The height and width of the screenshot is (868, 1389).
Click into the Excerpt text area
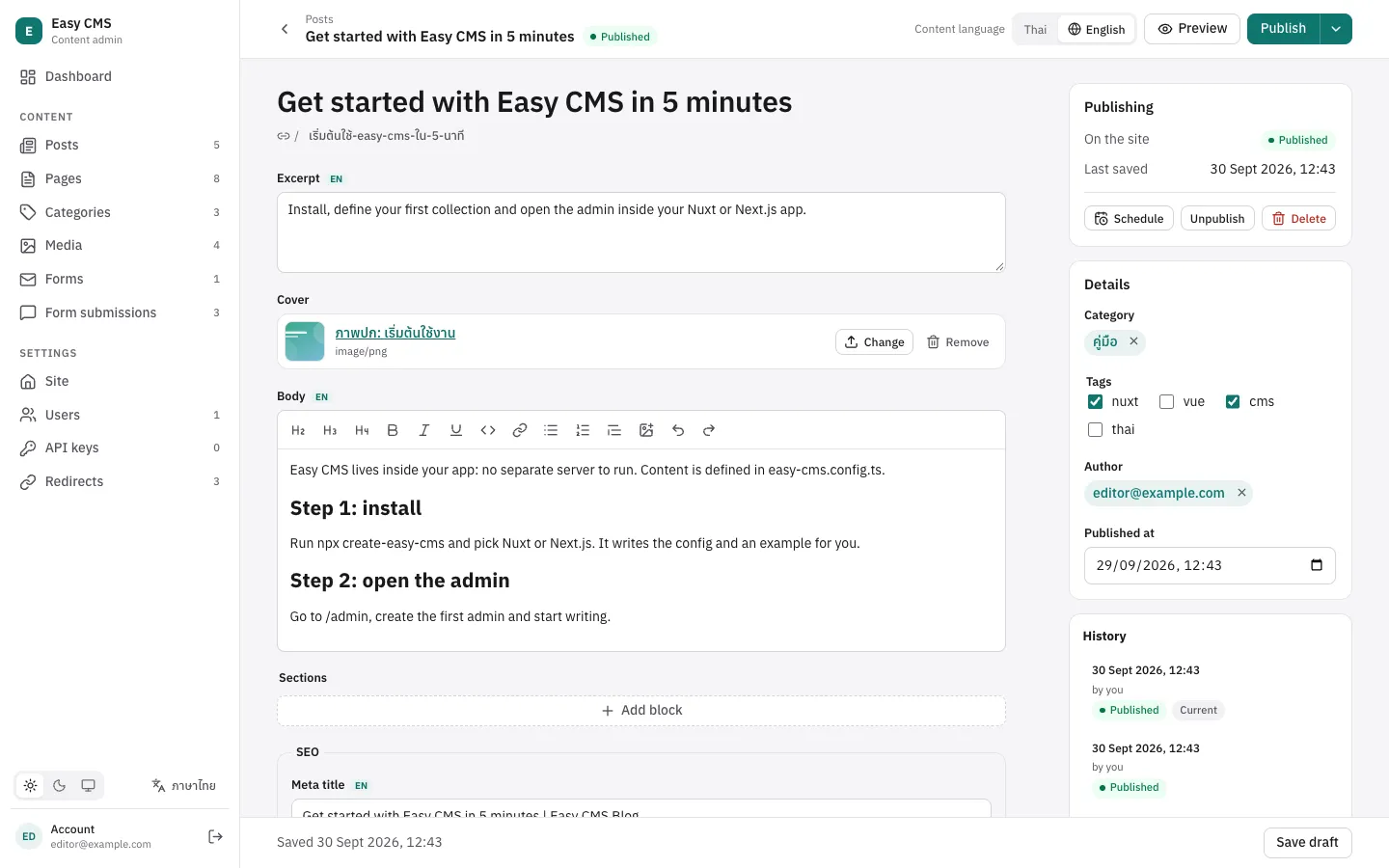(x=641, y=232)
